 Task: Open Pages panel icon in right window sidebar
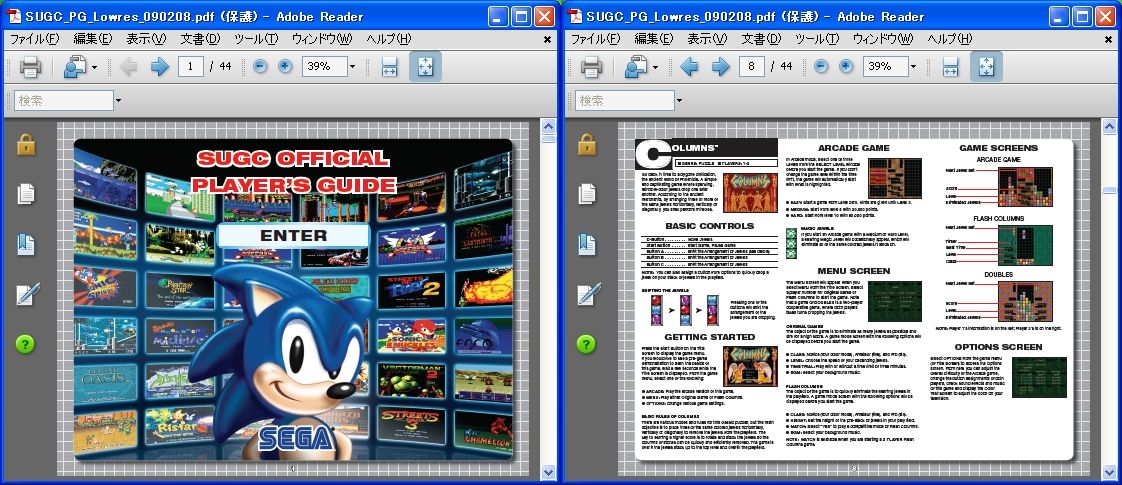[x=587, y=194]
